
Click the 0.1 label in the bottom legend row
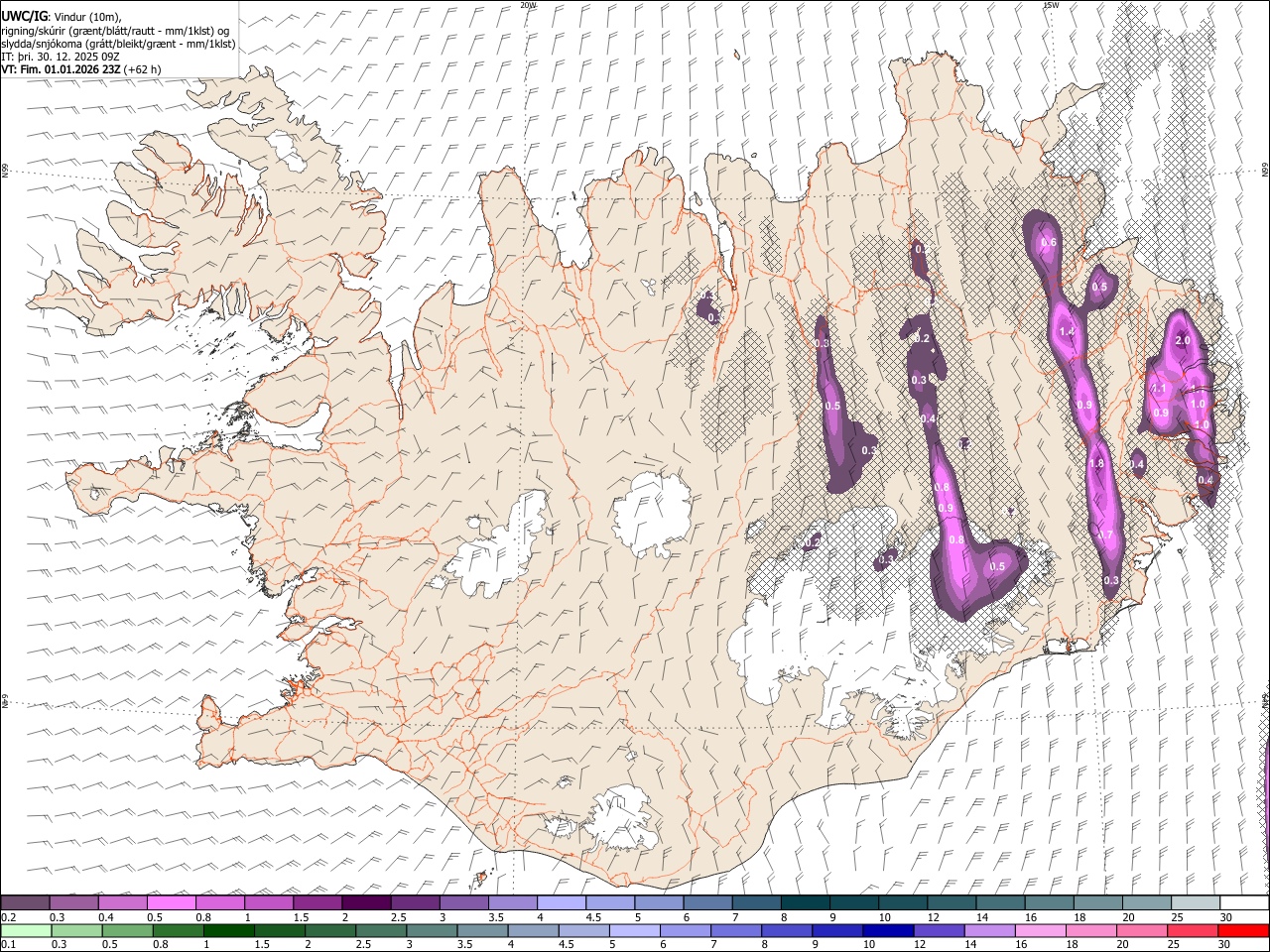pos(7,944)
